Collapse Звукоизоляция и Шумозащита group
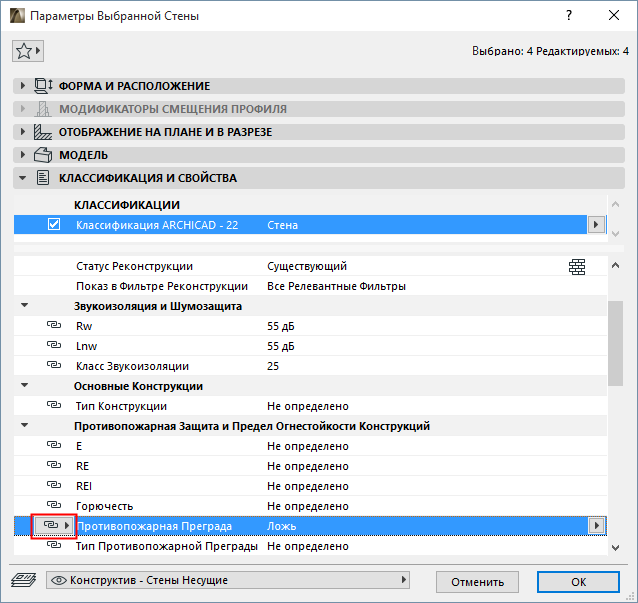 point(24,305)
